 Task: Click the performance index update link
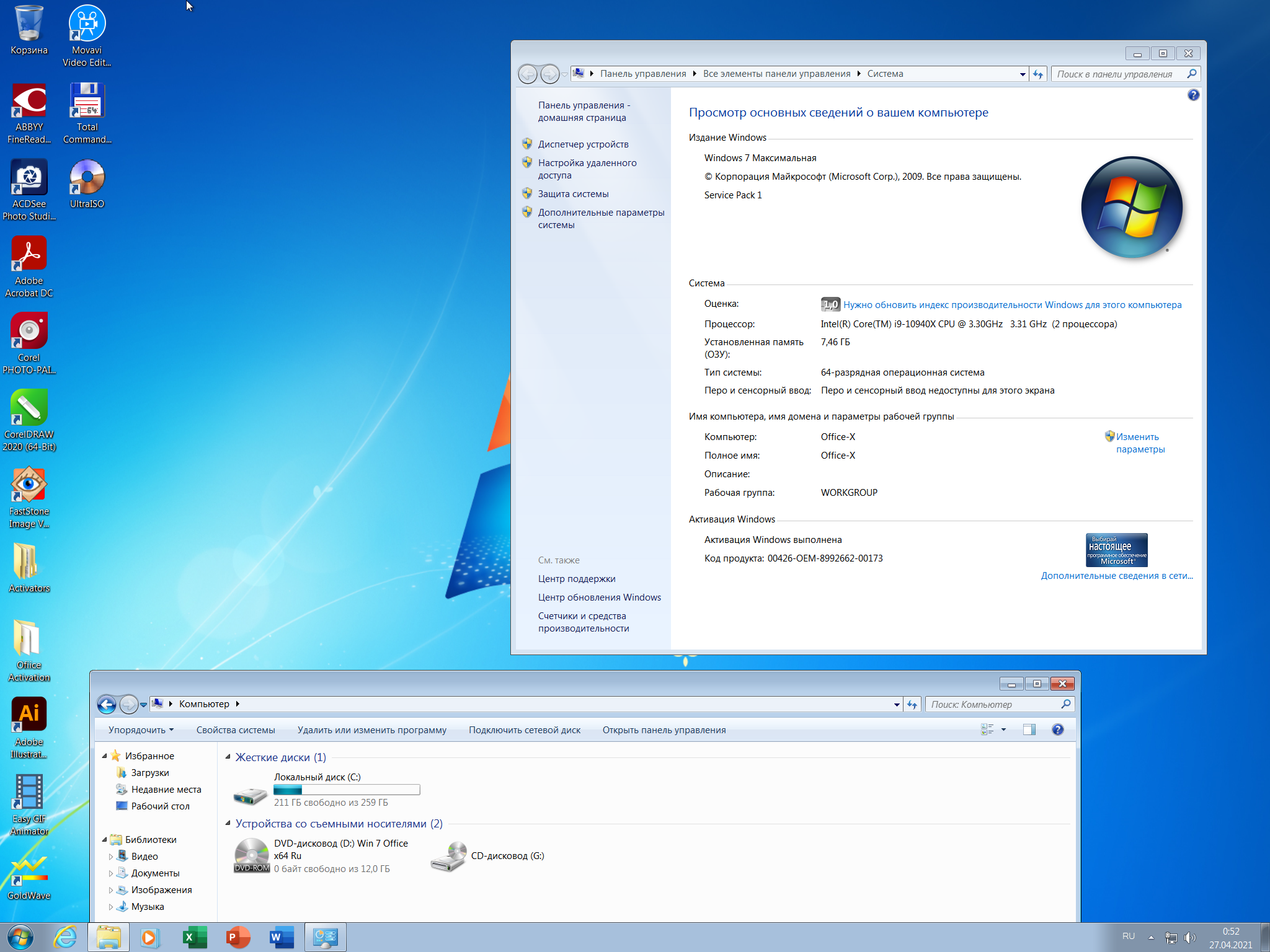coord(1012,305)
